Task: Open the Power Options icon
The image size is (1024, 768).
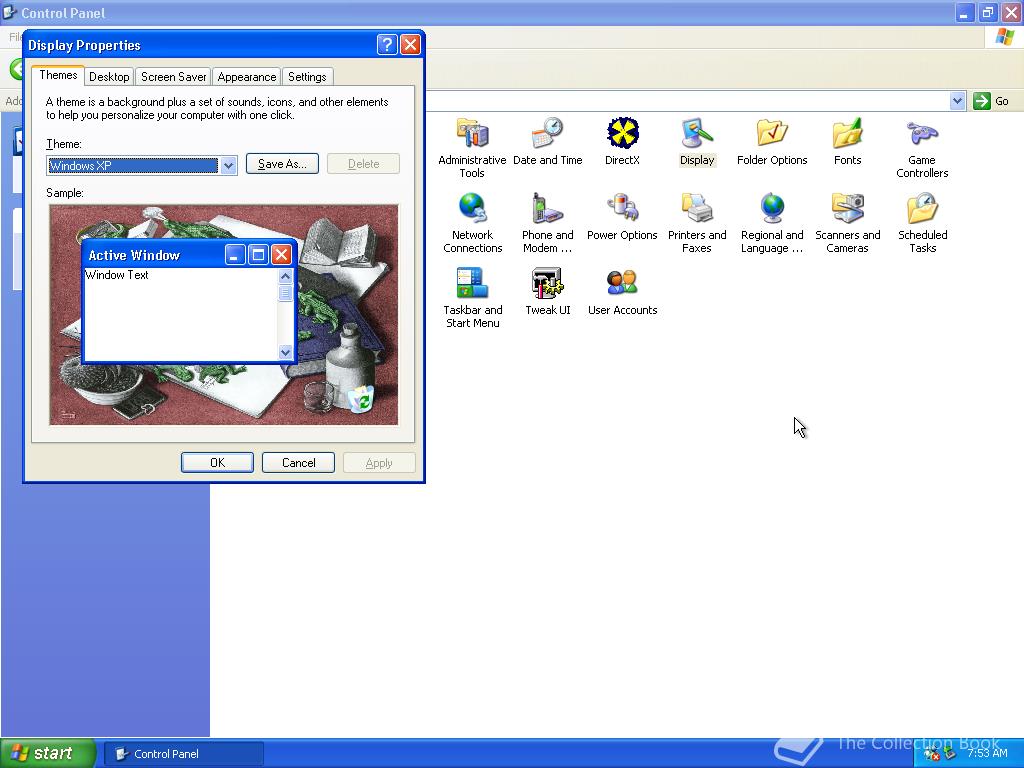Action: [622, 216]
